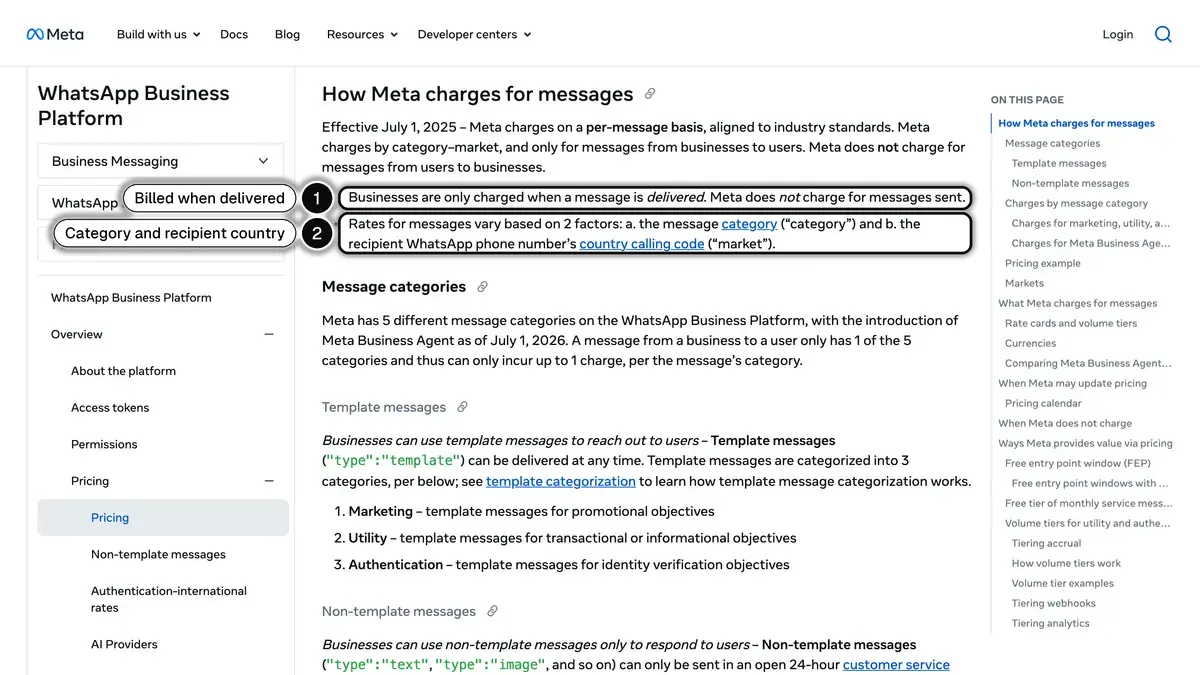This screenshot has height=675, width=1200.
Task: Follow the category link in rates text
Action: [x=749, y=224]
